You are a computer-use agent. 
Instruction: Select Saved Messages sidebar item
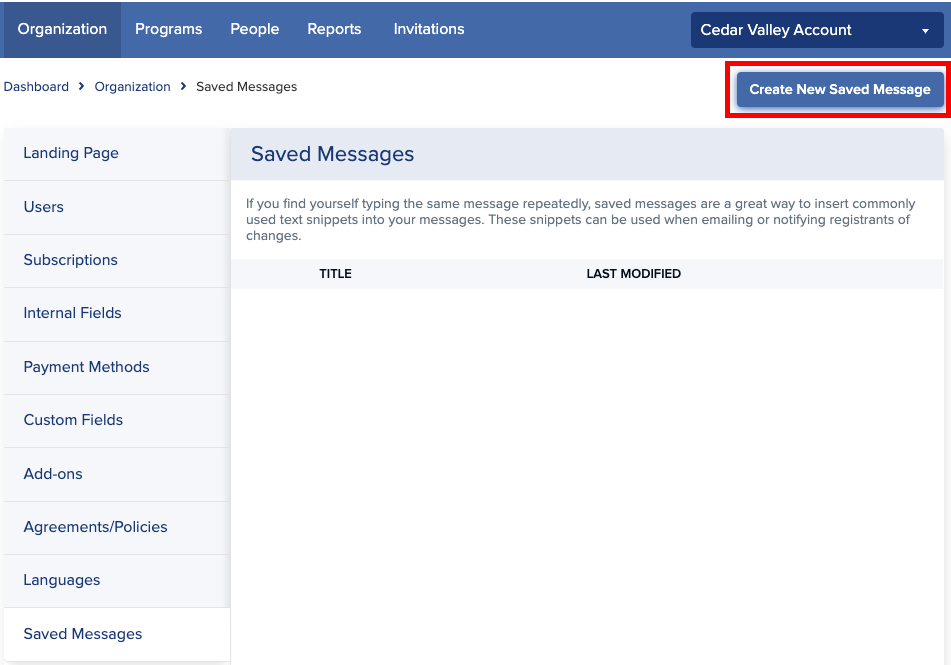pyautogui.click(x=117, y=634)
